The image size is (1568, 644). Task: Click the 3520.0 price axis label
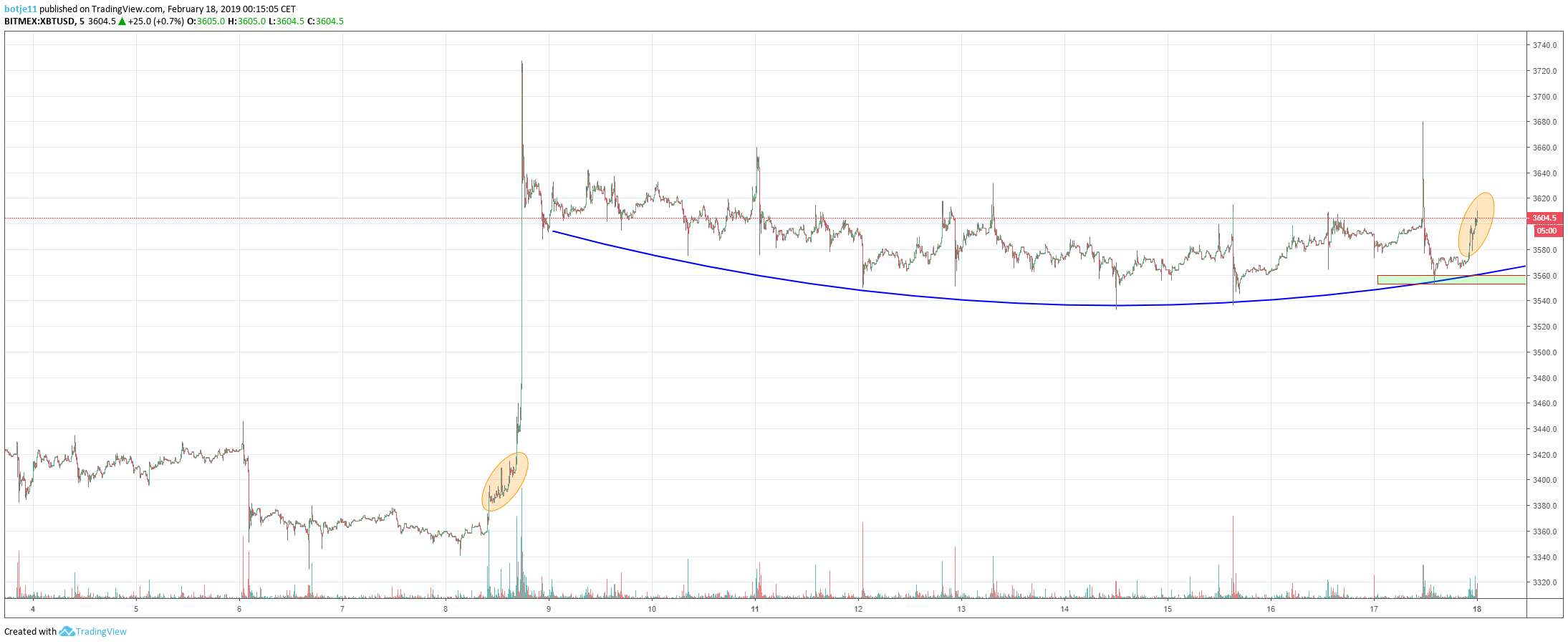(x=1544, y=327)
